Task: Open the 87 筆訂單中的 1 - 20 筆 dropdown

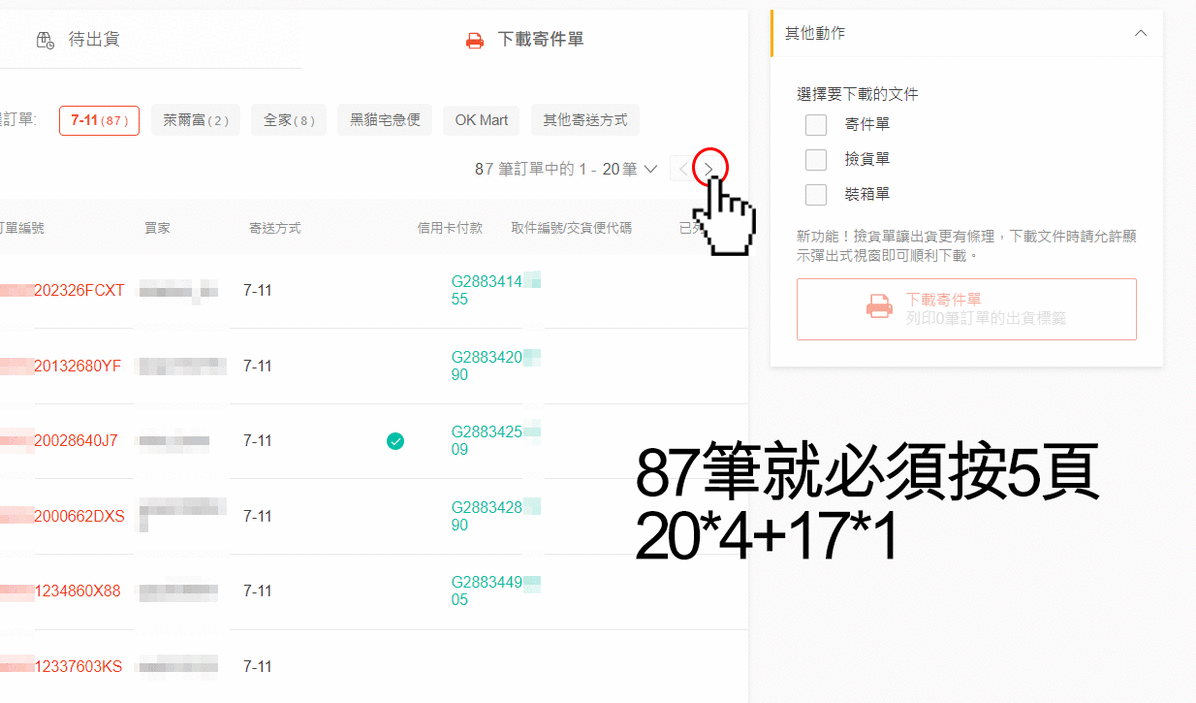Action: click(566, 169)
